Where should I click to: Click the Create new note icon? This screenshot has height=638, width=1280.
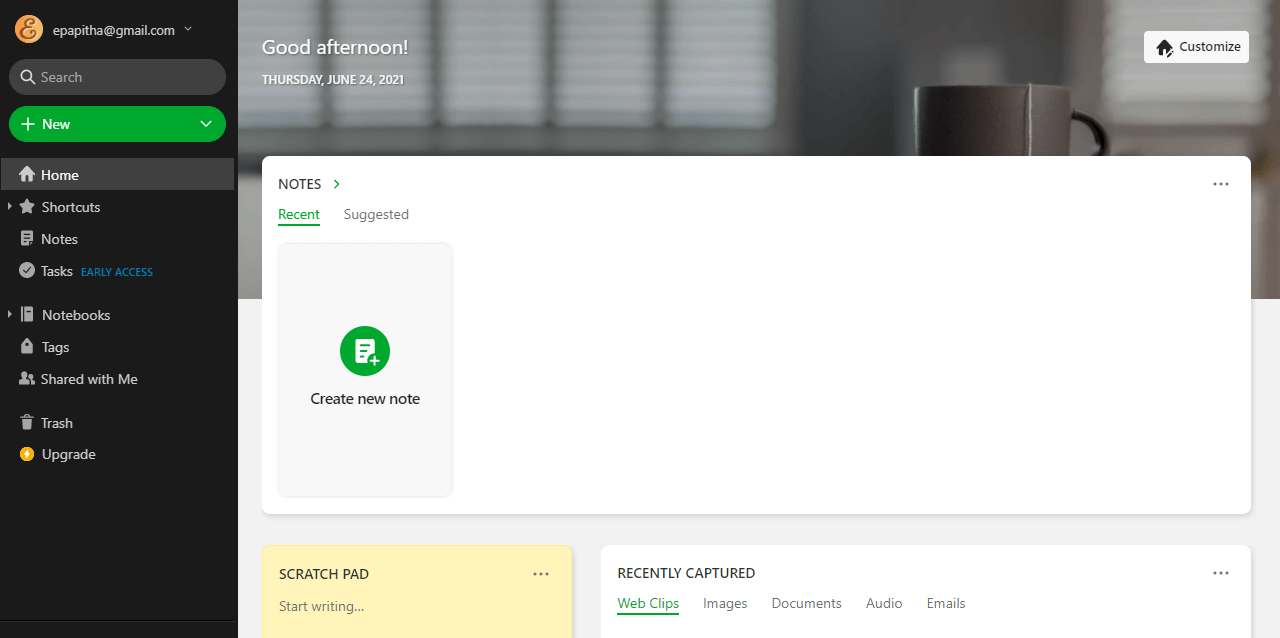(x=364, y=351)
